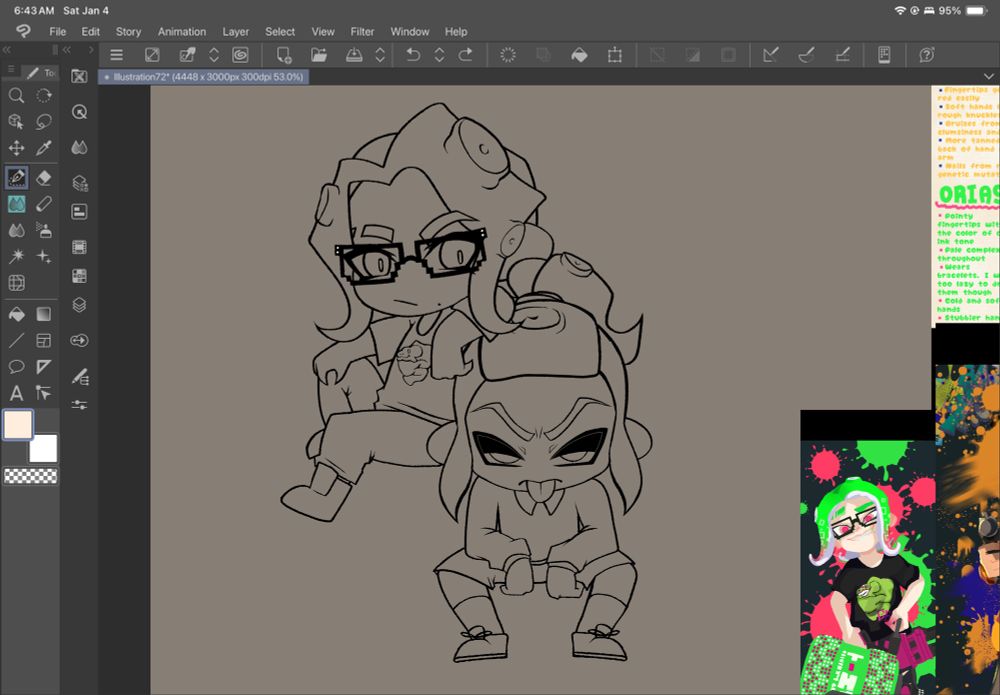Select the Airbrush spray tool

[x=43, y=230]
